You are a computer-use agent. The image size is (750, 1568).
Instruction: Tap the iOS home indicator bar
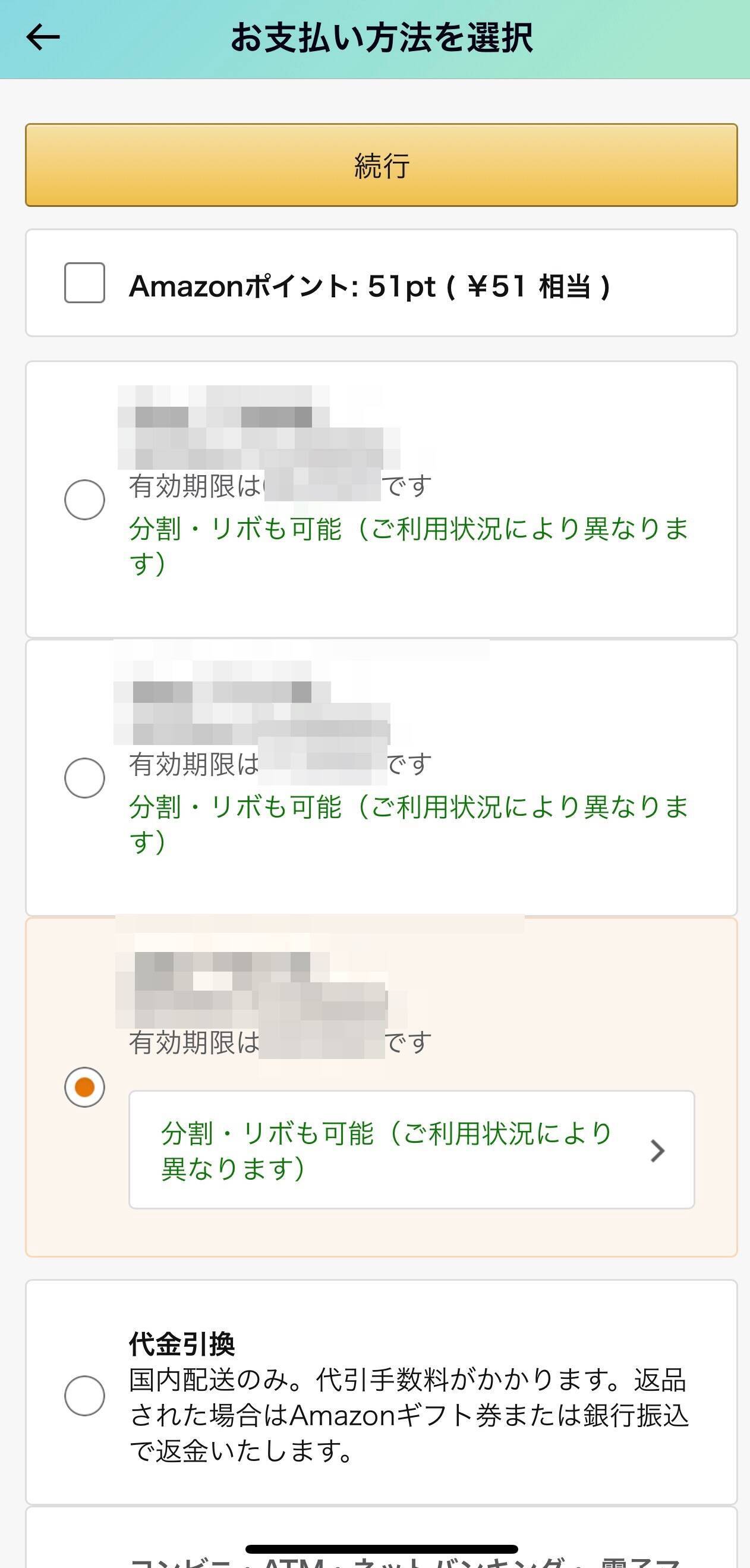click(382, 1549)
